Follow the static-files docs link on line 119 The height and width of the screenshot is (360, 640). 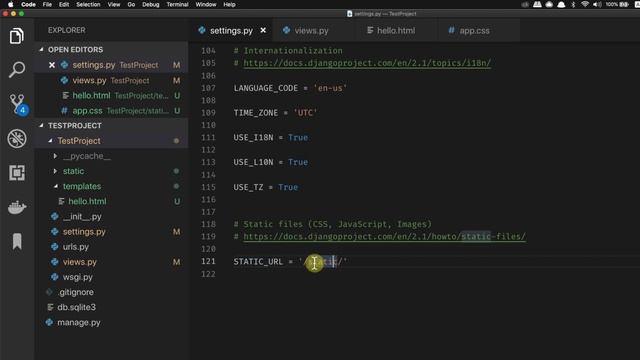[384, 237]
